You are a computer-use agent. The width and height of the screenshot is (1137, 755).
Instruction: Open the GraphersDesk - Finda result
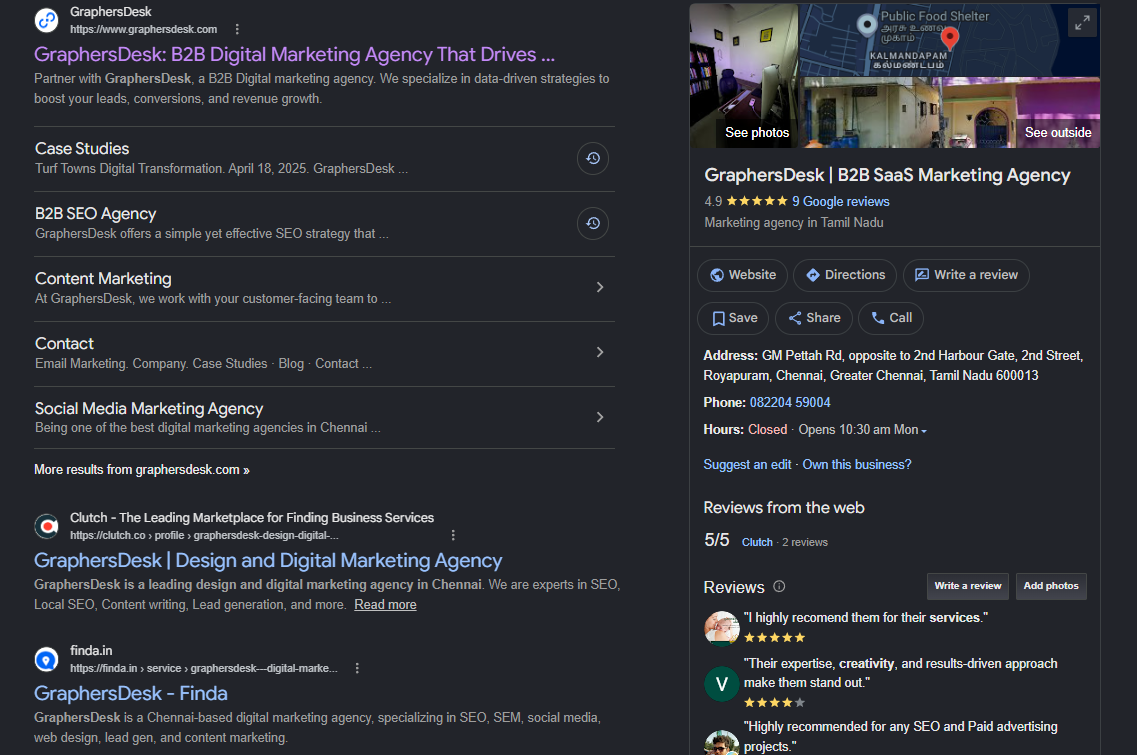pyautogui.click(x=131, y=693)
